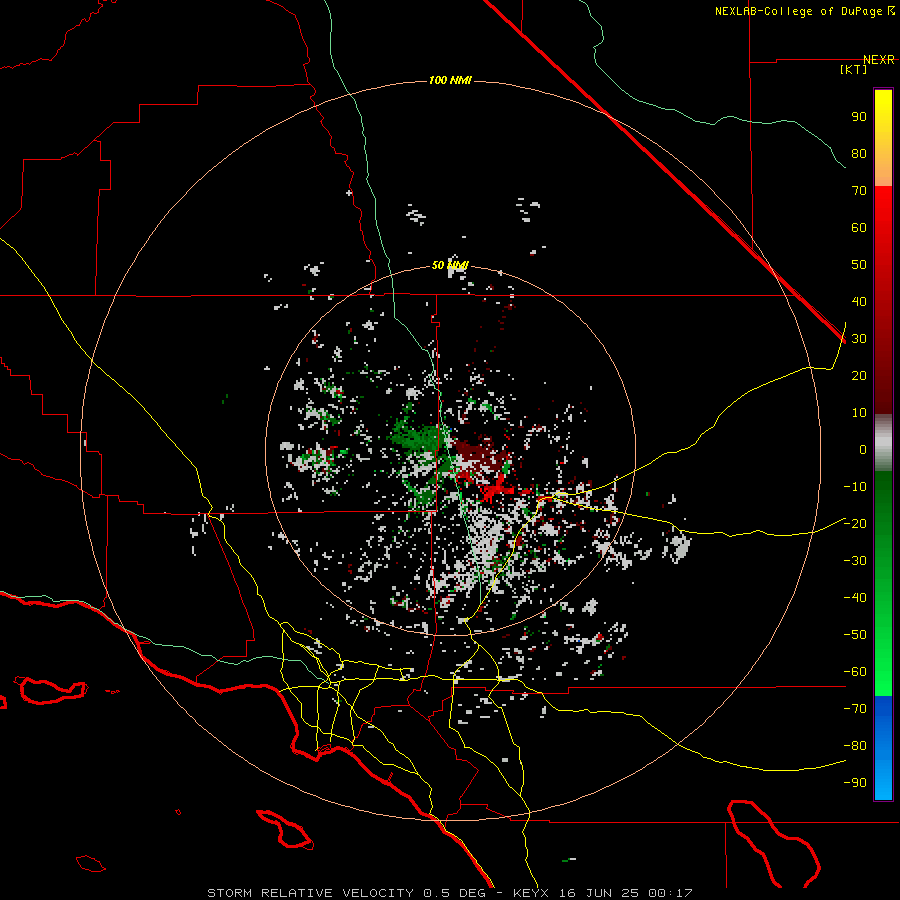This screenshot has height=900, width=900.
Task: Select the positive 20 knot scale label
Action: coord(859,376)
